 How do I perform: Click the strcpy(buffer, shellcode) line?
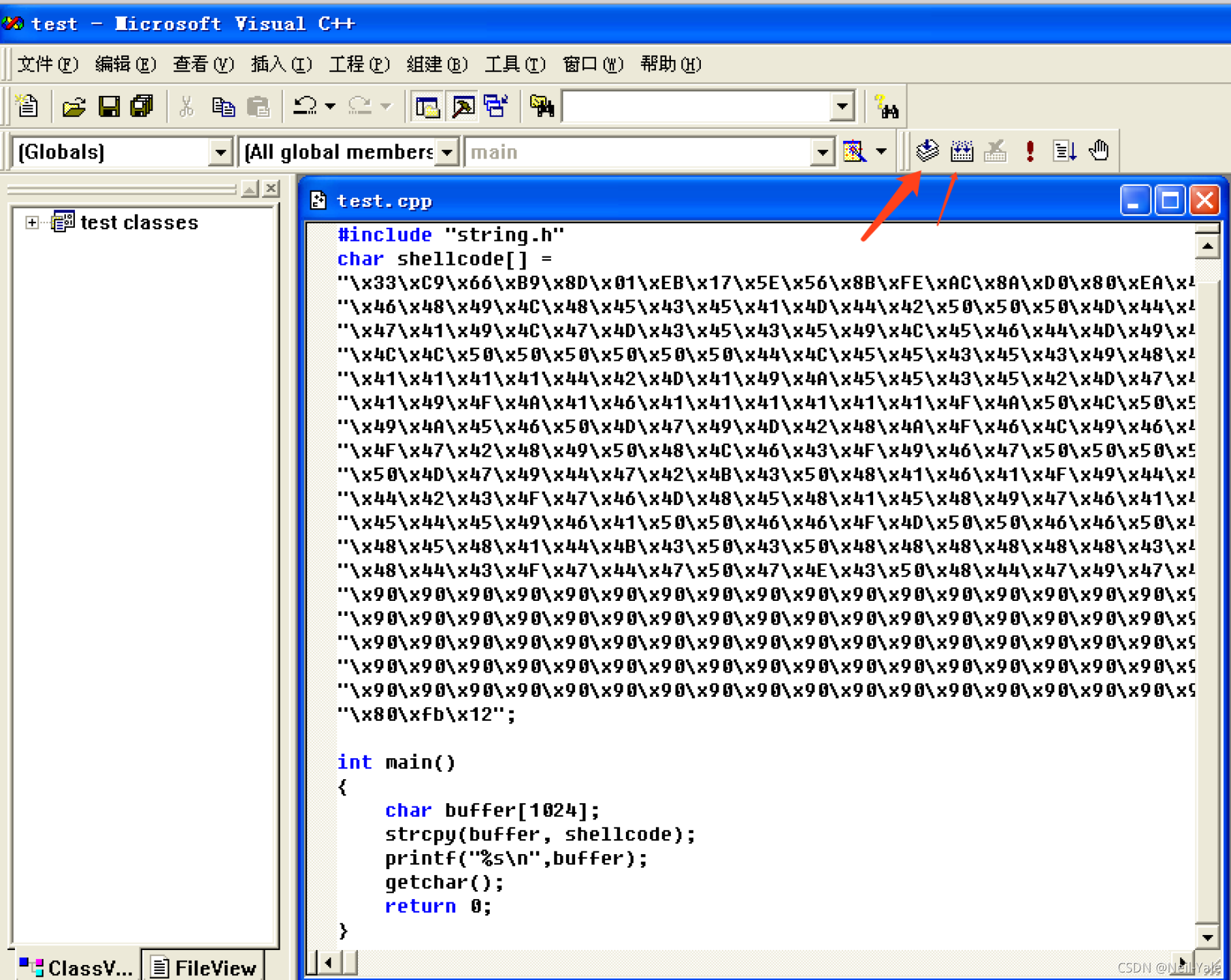click(x=540, y=834)
